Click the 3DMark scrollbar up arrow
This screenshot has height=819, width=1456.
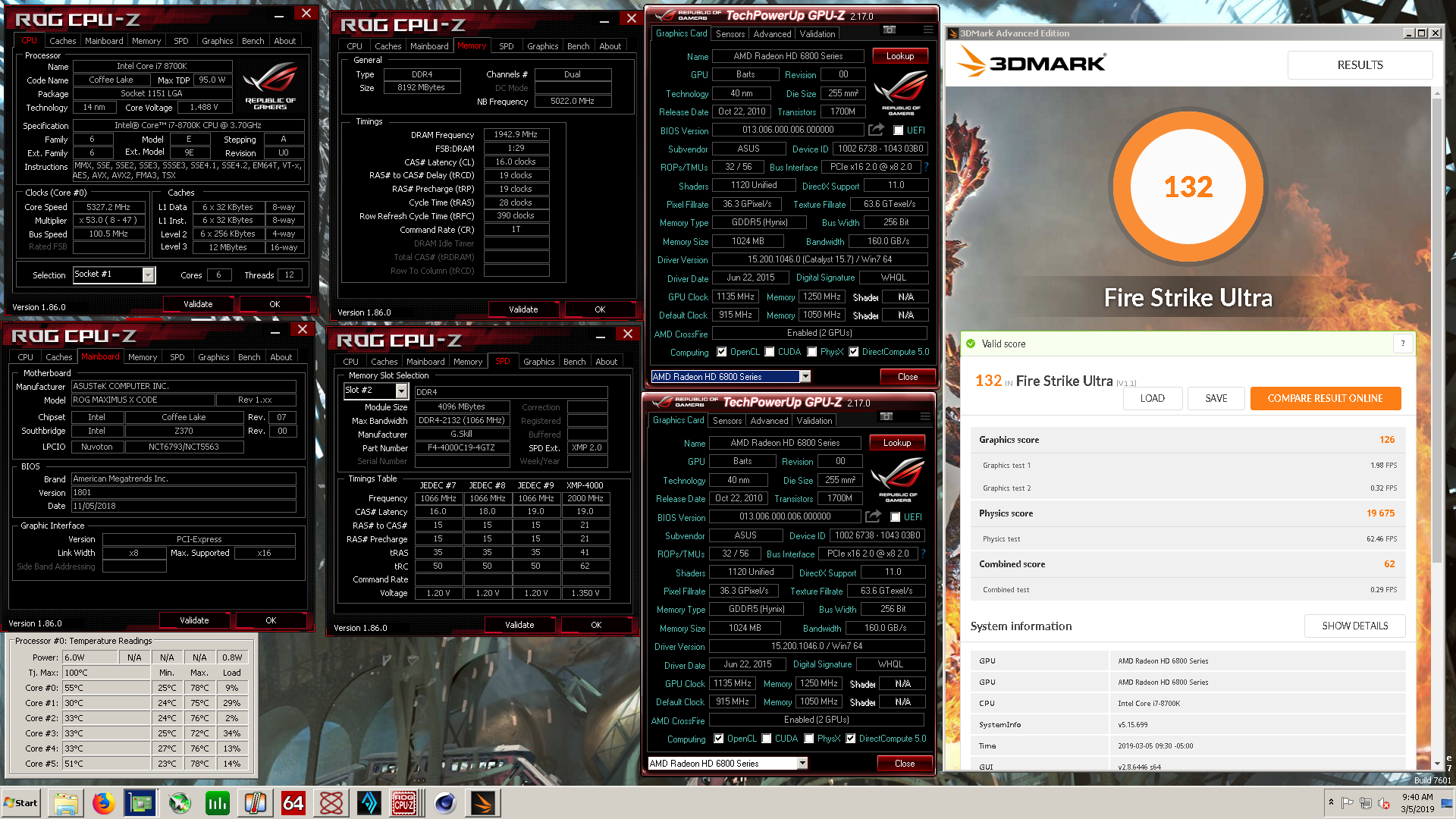pyautogui.click(x=1436, y=94)
